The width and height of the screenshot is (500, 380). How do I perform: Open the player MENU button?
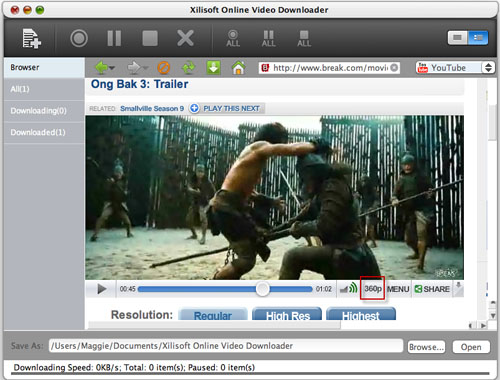pyautogui.click(x=398, y=289)
